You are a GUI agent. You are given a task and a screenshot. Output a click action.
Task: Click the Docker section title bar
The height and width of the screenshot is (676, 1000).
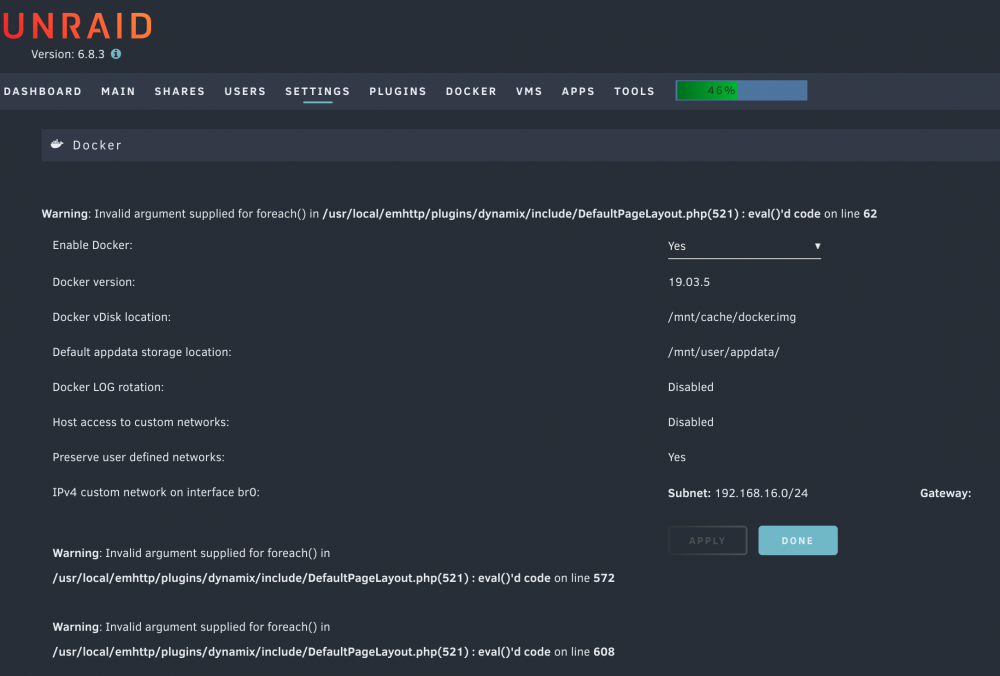coord(520,145)
